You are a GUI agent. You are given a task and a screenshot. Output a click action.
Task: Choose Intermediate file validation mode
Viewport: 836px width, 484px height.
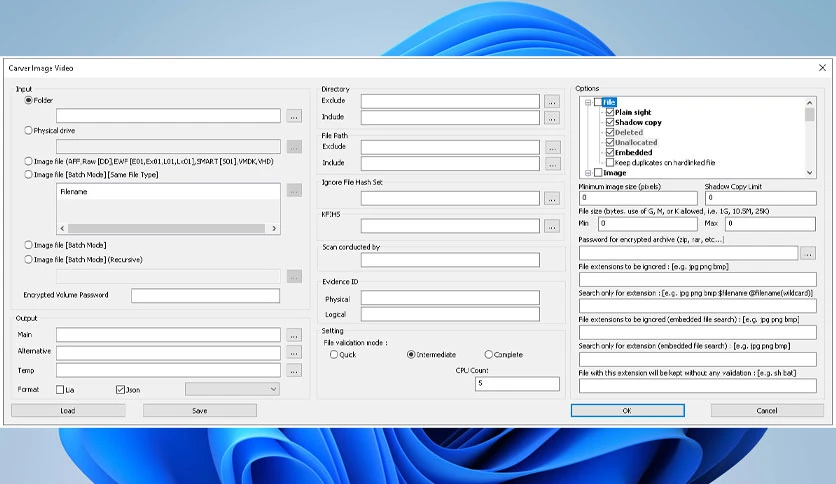tap(411, 354)
